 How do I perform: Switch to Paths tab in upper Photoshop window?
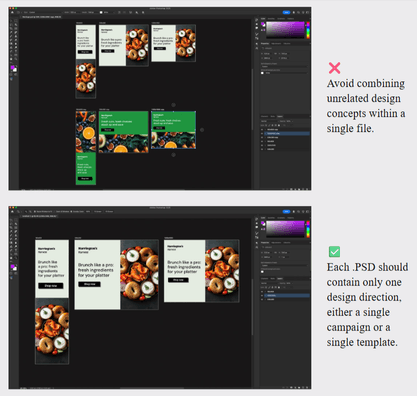pos(272,116)
